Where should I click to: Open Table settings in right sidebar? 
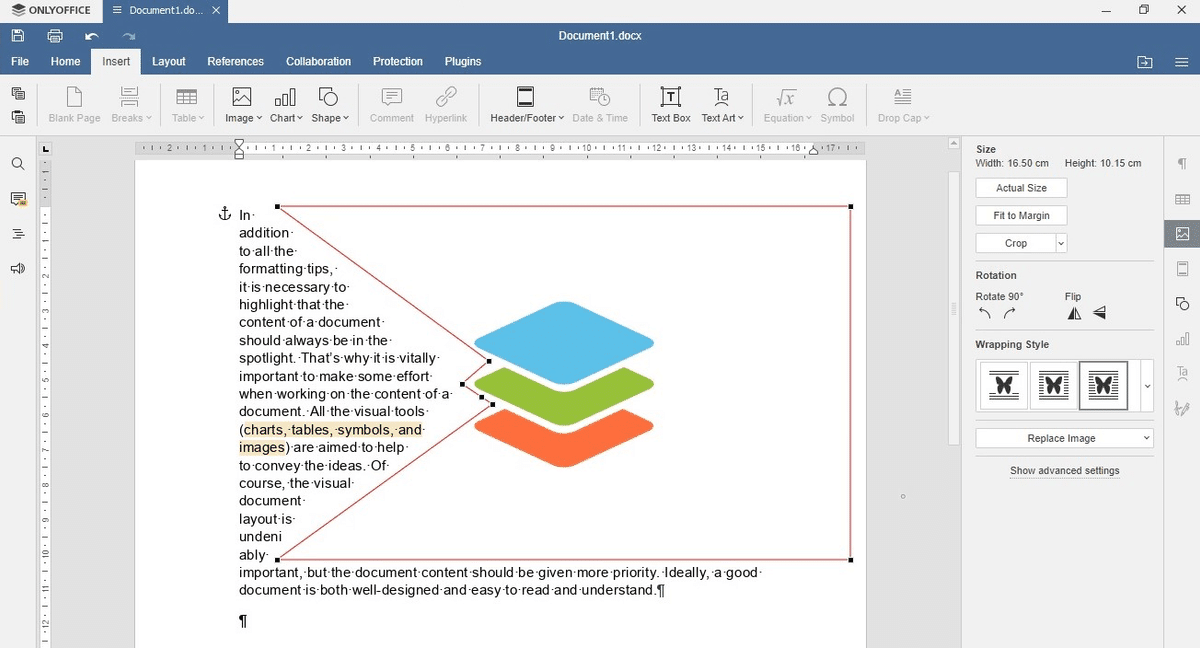coord(1183,199)
